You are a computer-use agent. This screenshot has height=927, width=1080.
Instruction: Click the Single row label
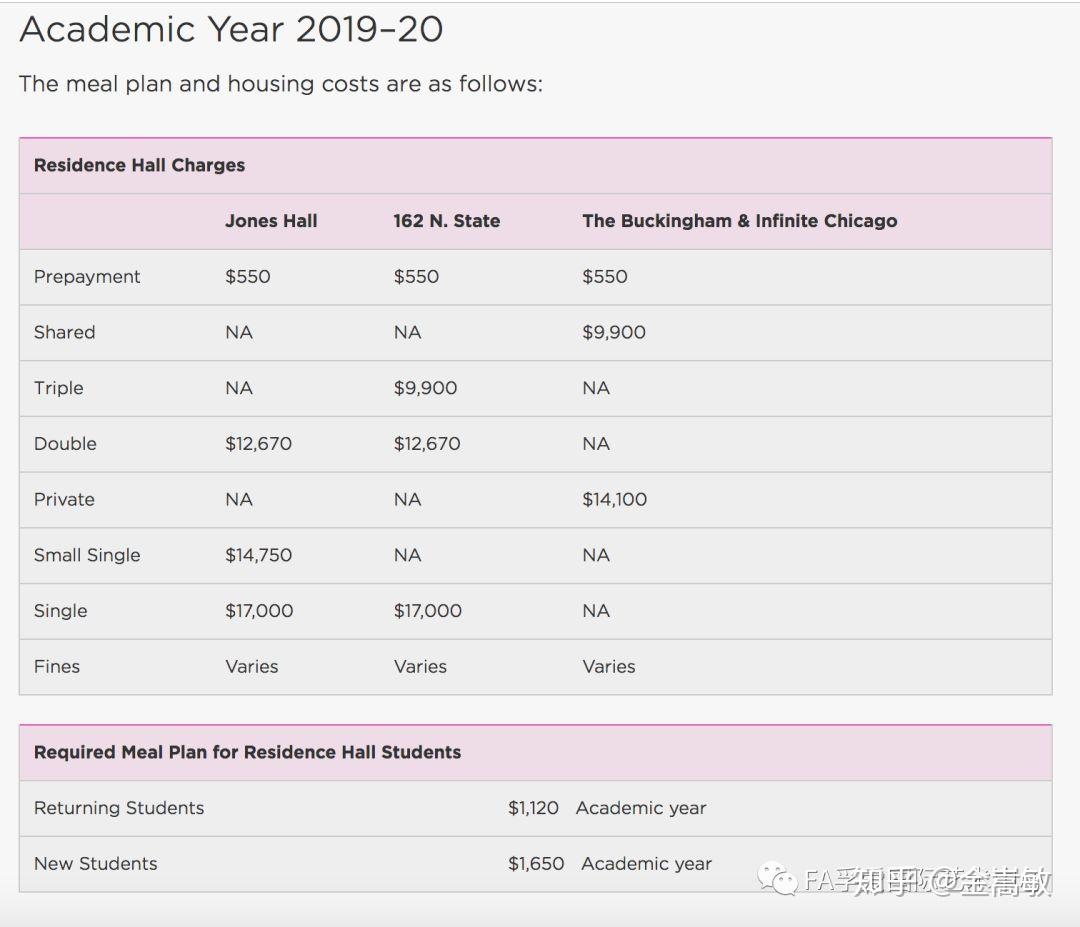click(x=61, y=612)
